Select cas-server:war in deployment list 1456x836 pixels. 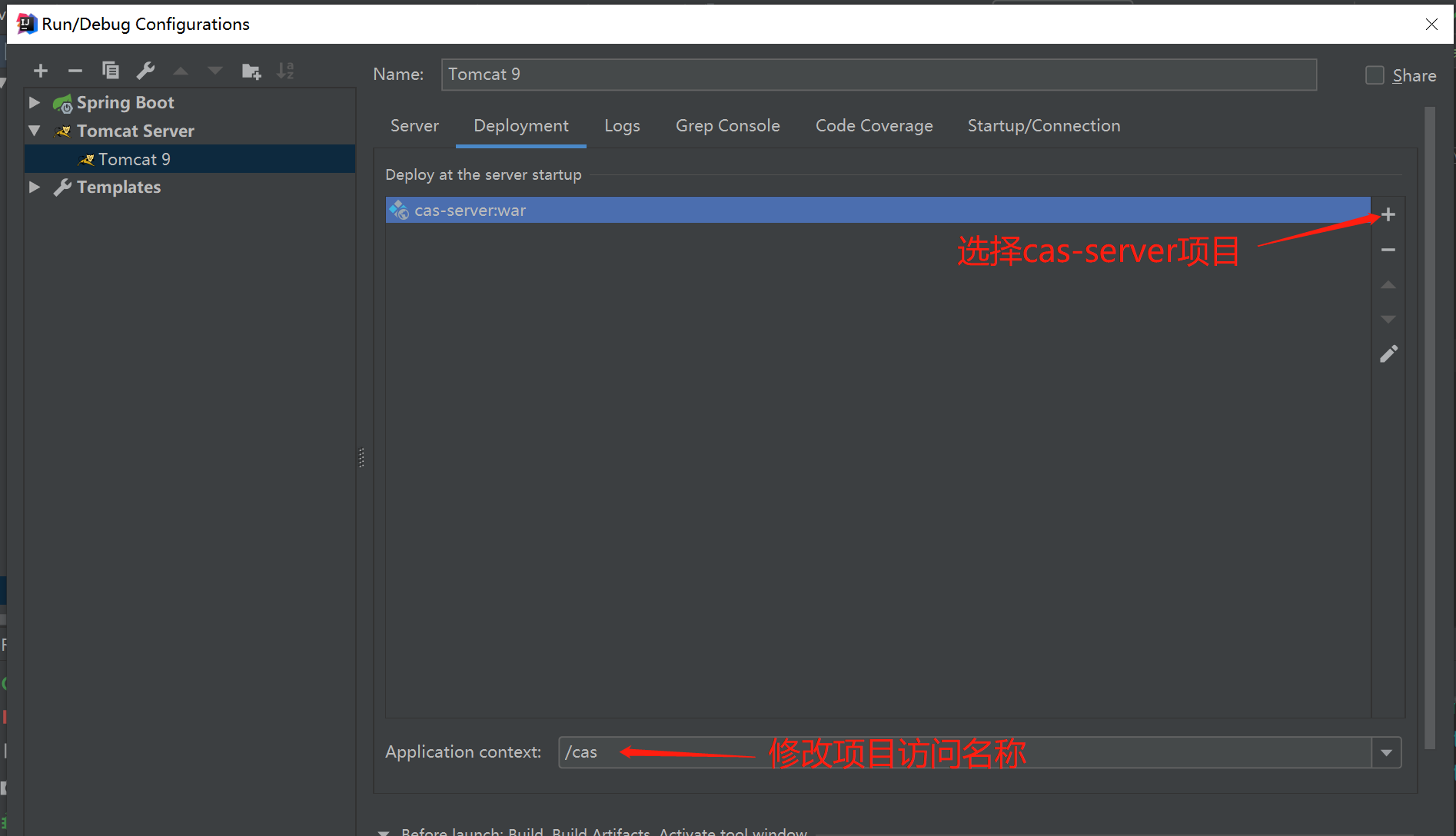470,211
